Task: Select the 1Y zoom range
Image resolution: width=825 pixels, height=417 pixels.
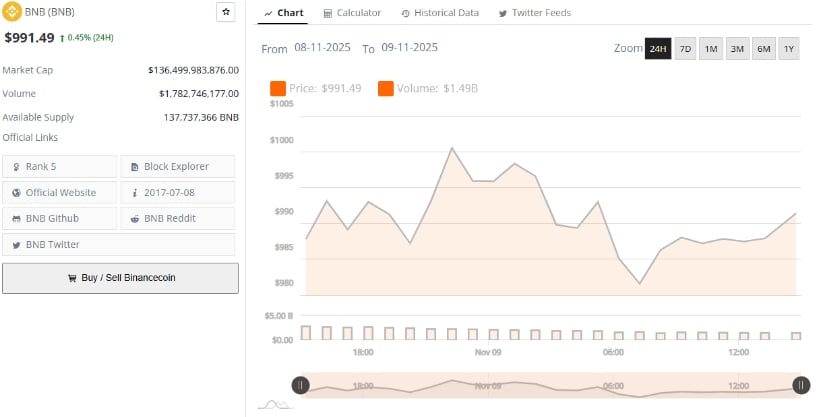Action: [x=788, y=49]
